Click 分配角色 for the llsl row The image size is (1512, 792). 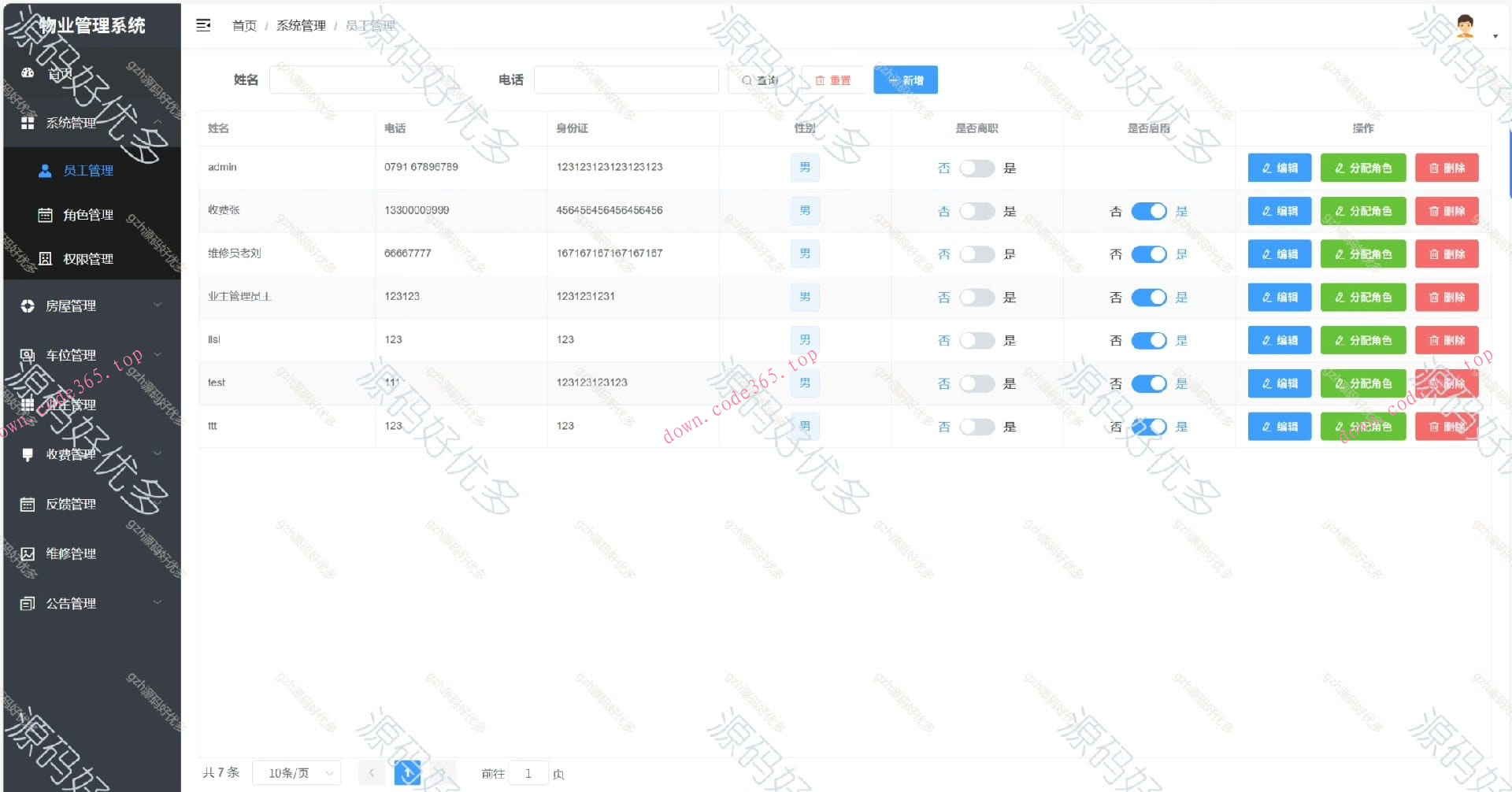click(x=1363, y=340)
